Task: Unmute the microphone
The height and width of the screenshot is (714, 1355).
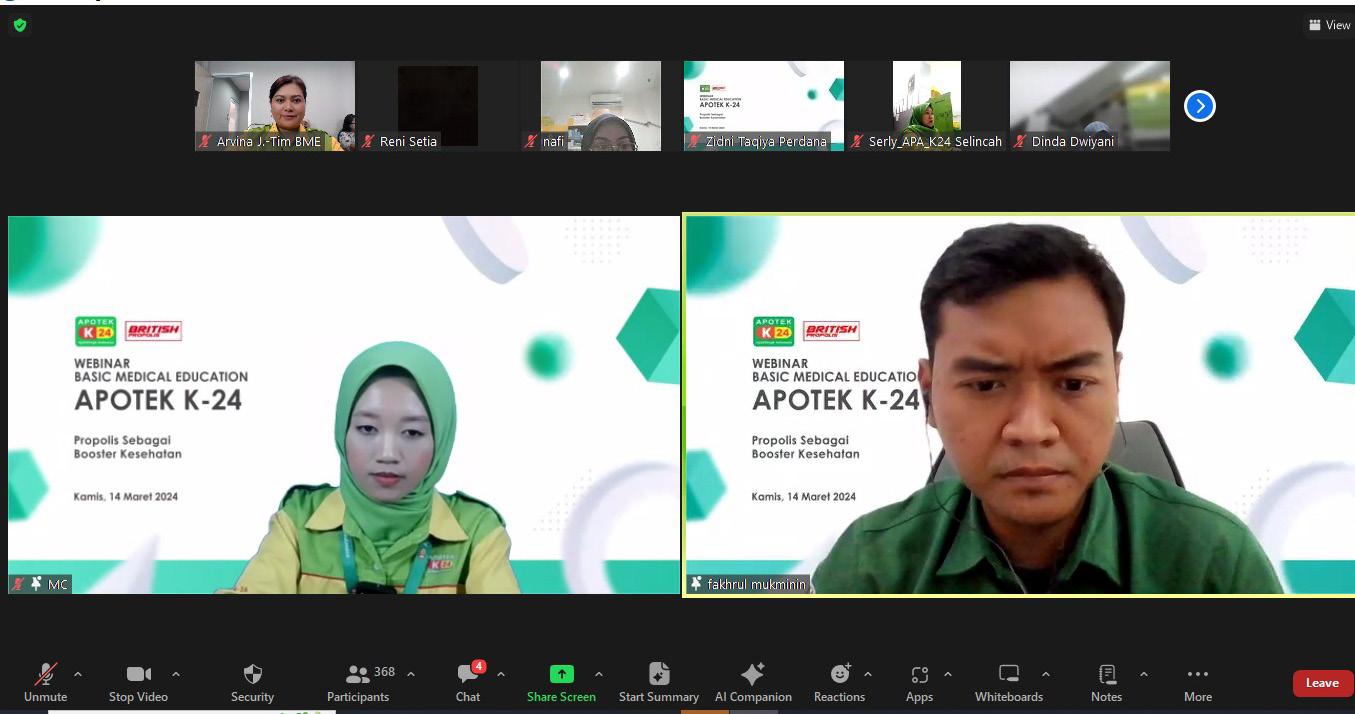Action: pyautogui.click(x=45, y=683)
